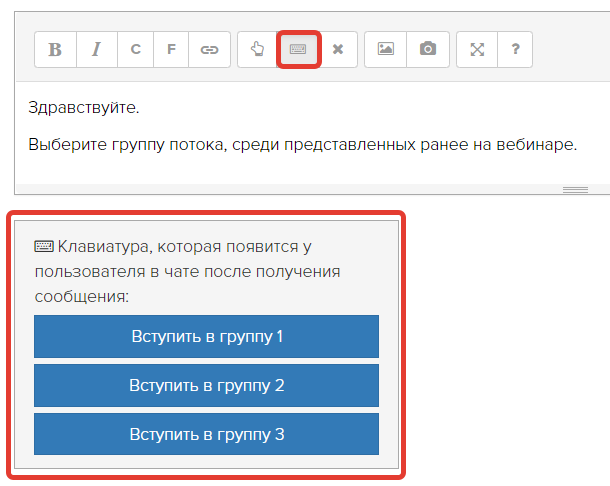Expand the editor to fullscreen
This screenshot has width=610, height=486.
pyautogui.click(x=477, y=49)
